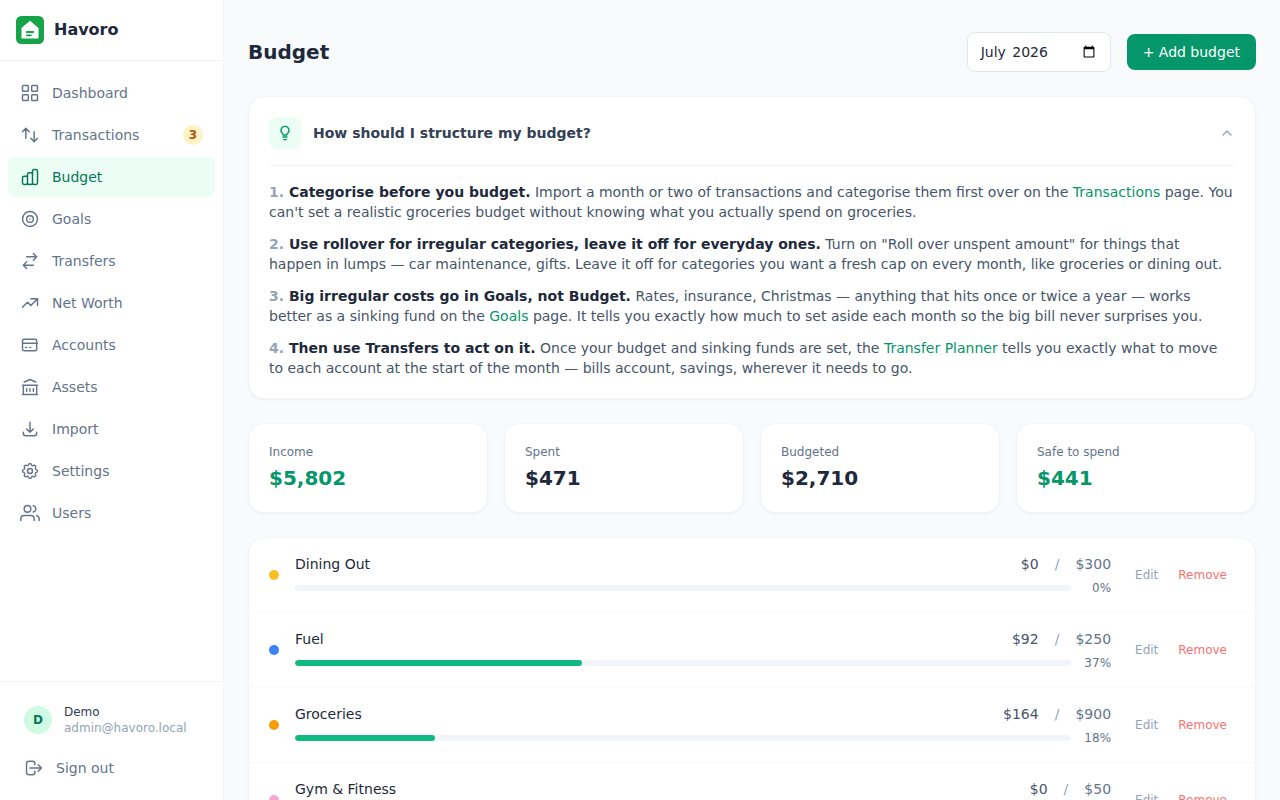Click the Fuel budget progress bar

point(683,663)
